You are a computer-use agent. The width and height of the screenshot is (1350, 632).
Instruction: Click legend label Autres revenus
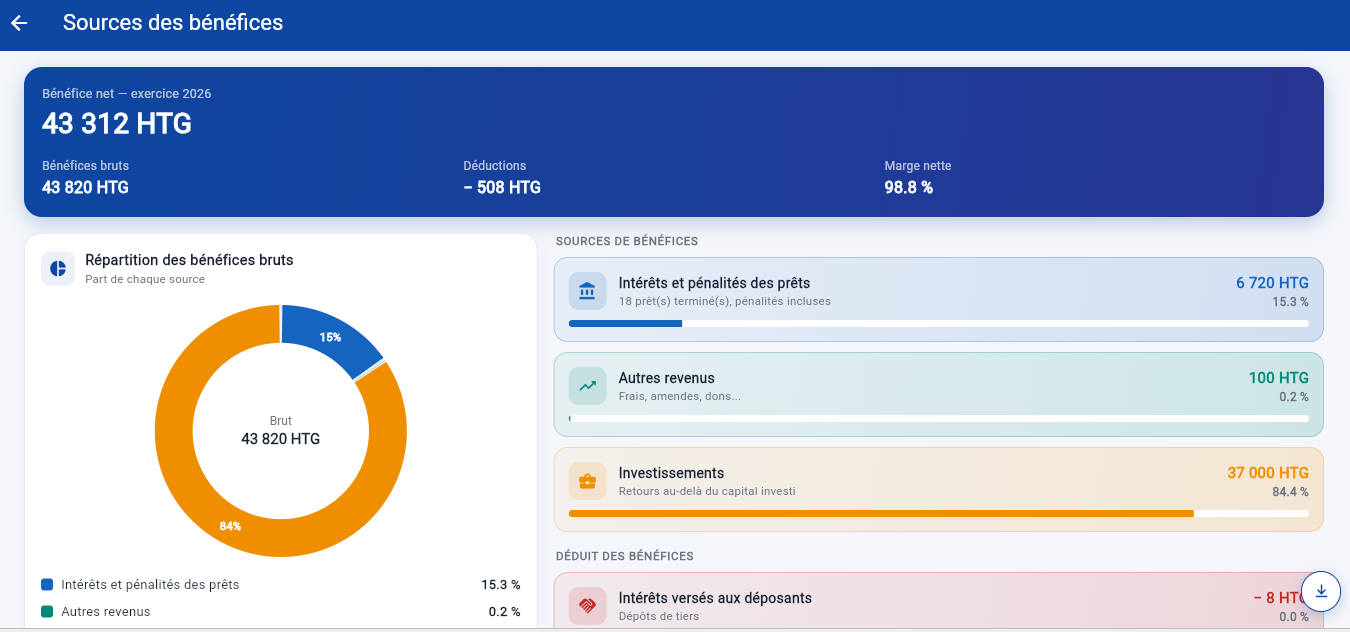click(x=106, y=611)
